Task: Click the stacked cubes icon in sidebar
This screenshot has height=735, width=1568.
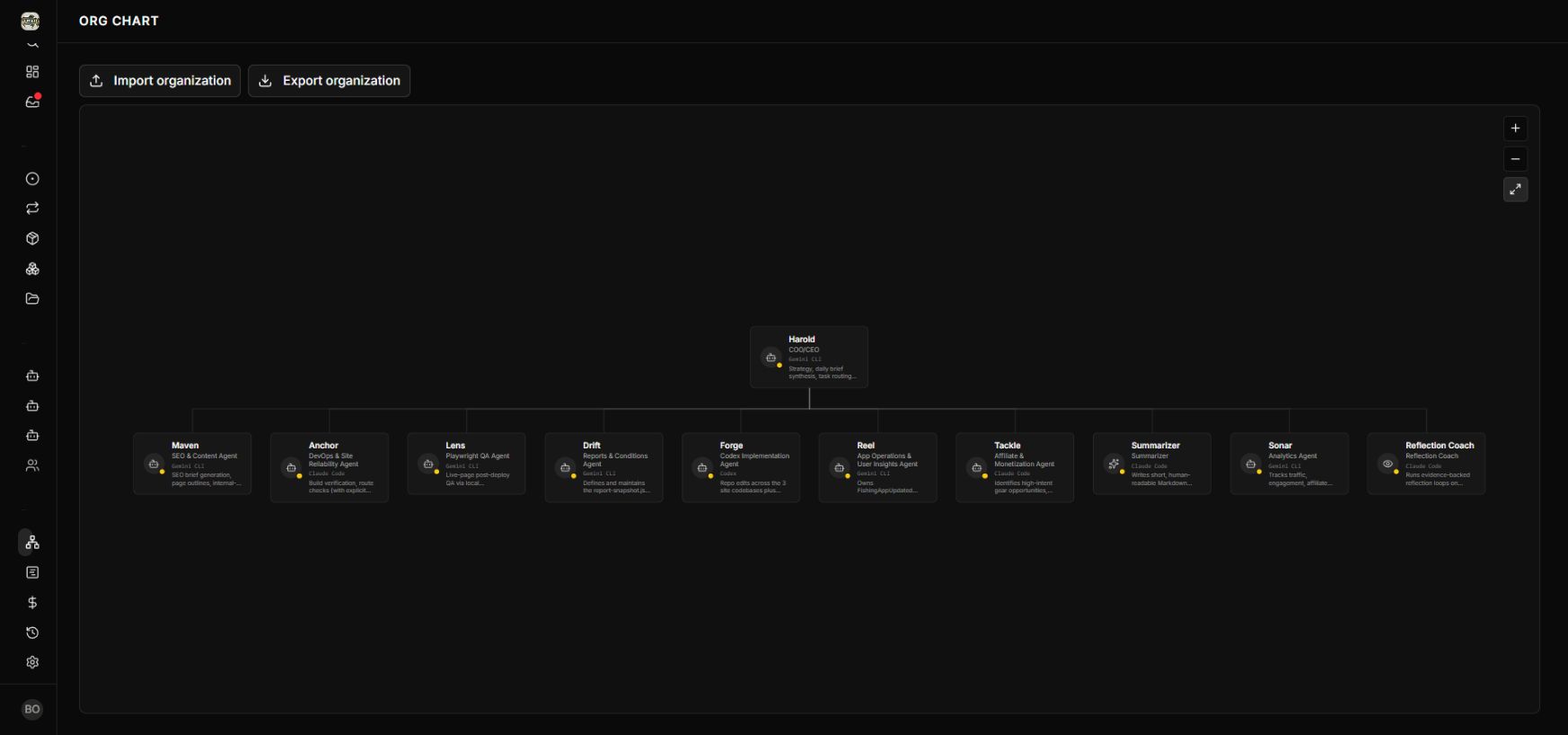Action: click(32, 269)
